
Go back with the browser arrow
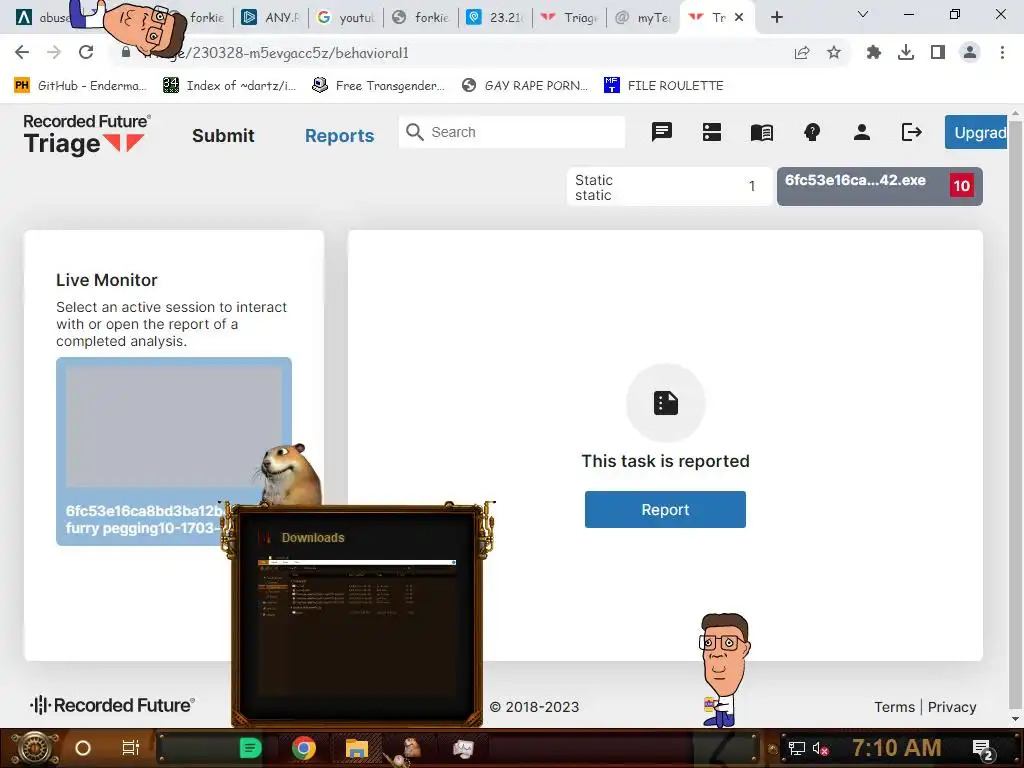[22, 52]
